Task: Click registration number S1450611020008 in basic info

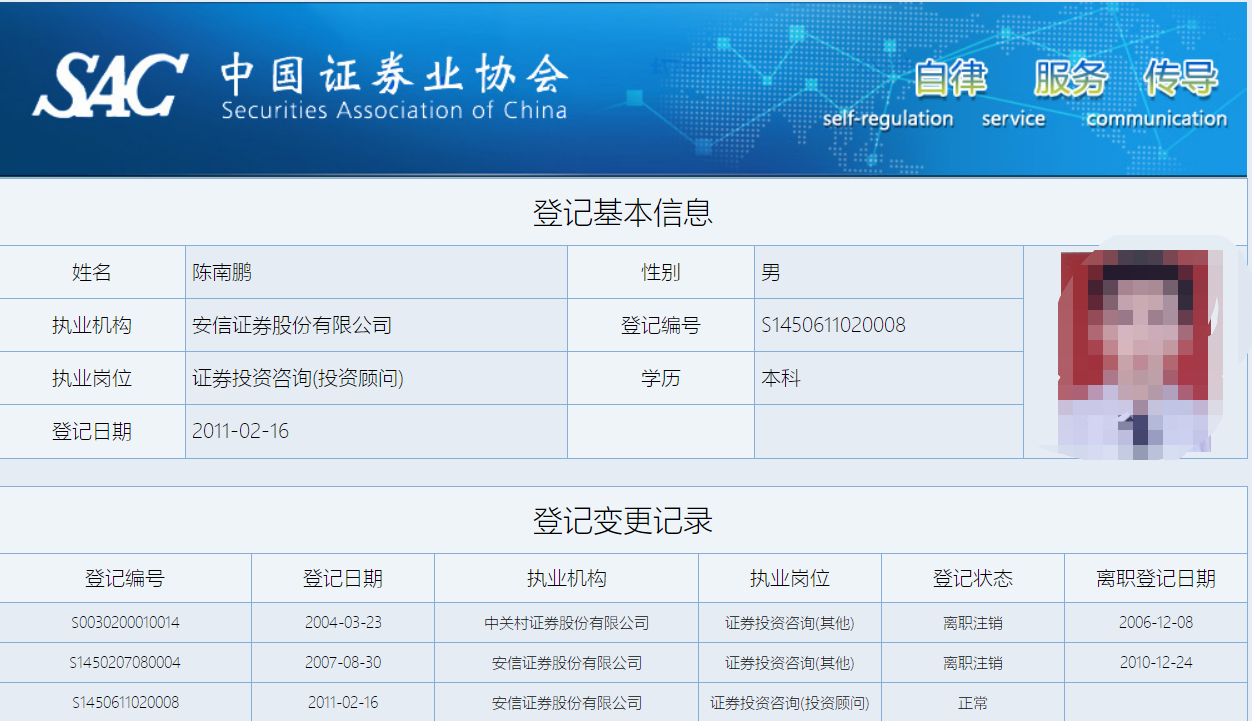Action: coord(833,325)
